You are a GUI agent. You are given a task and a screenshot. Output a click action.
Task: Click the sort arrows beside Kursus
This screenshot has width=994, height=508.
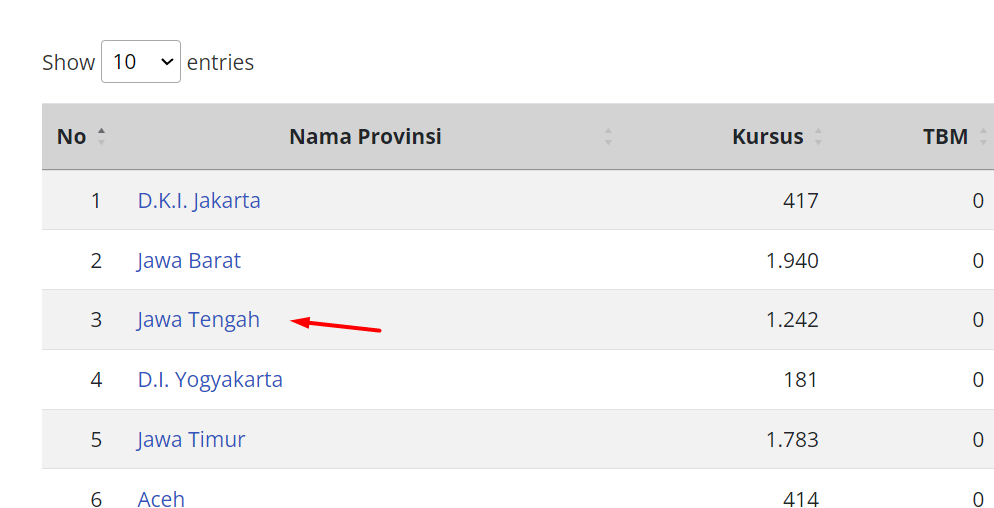(818, 137)
